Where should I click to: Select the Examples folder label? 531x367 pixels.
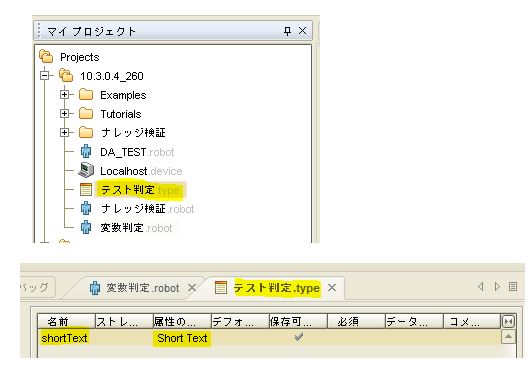tap(123, 95)
